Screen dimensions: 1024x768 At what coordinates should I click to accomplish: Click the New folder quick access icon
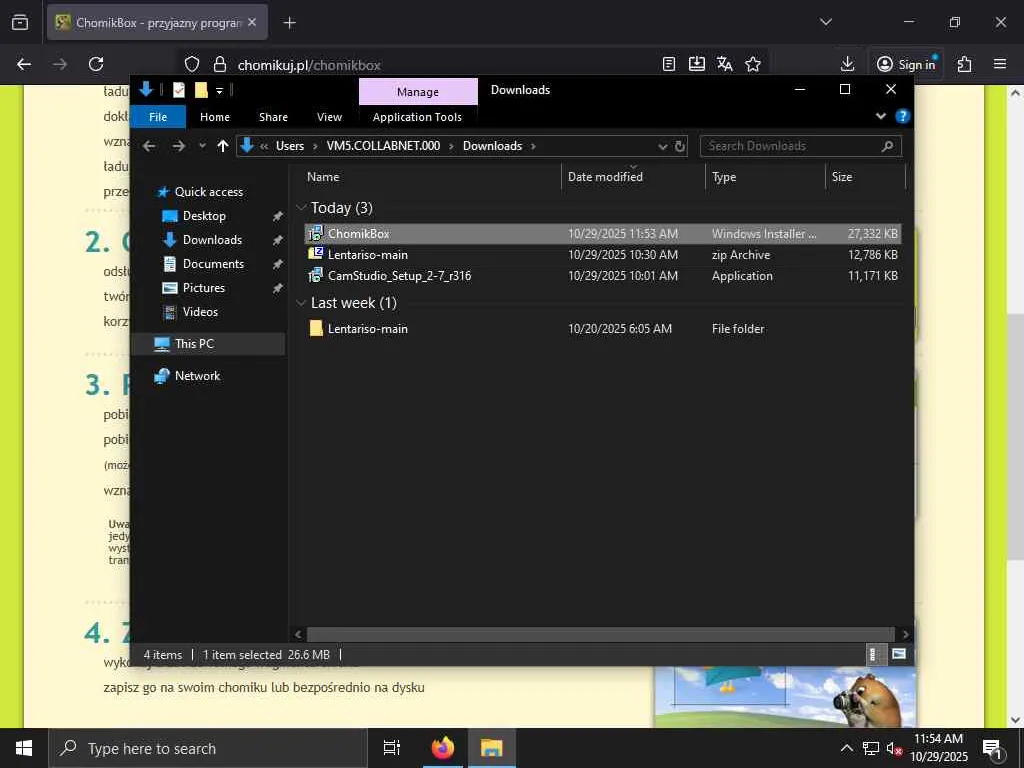point(201,90)
